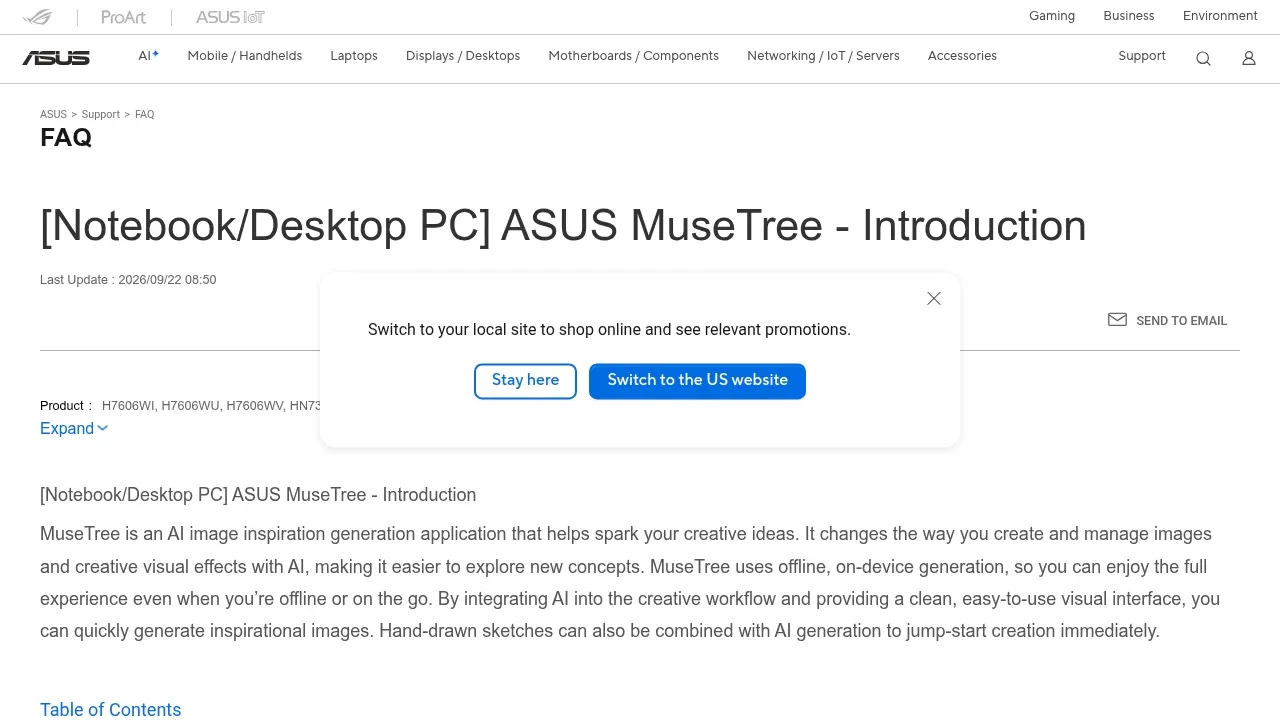Click the MuseTree Introduction page title
Viewport: 1280px width, 720px height.
563,226
